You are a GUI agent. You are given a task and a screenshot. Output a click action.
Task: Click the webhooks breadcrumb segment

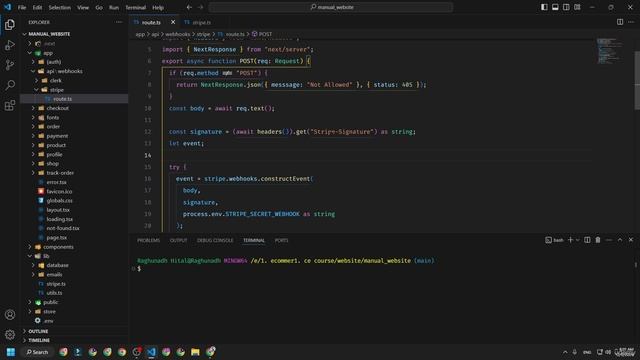(x=178, y=34)
